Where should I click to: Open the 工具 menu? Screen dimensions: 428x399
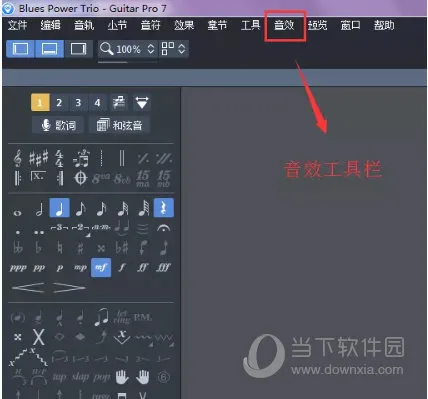click(x=250, y=25)
